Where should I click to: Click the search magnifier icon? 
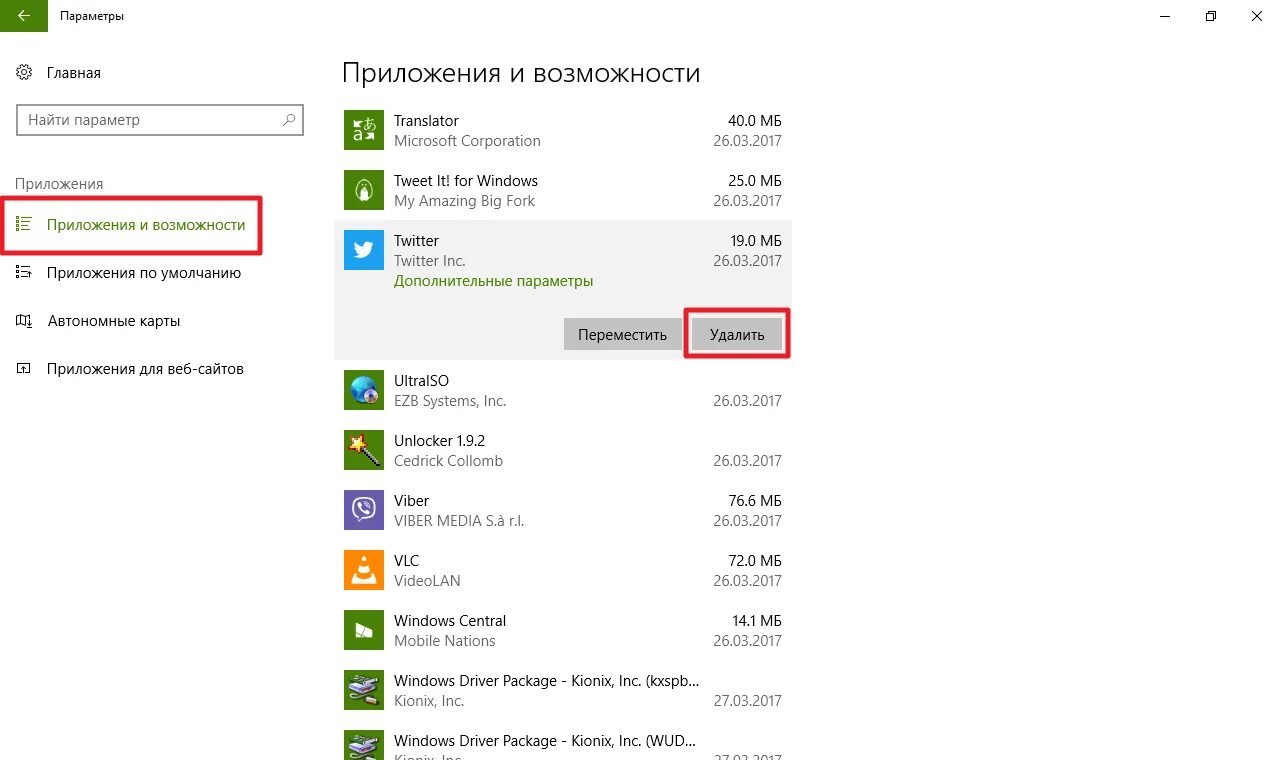coord(289,120)
